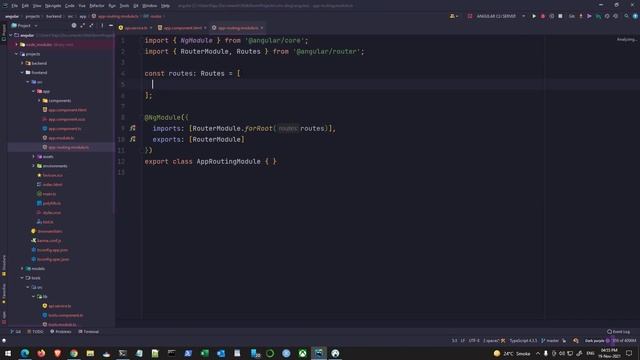Expand the models folder
This screenshot has height=360, width=640.
tap(22, 269)
